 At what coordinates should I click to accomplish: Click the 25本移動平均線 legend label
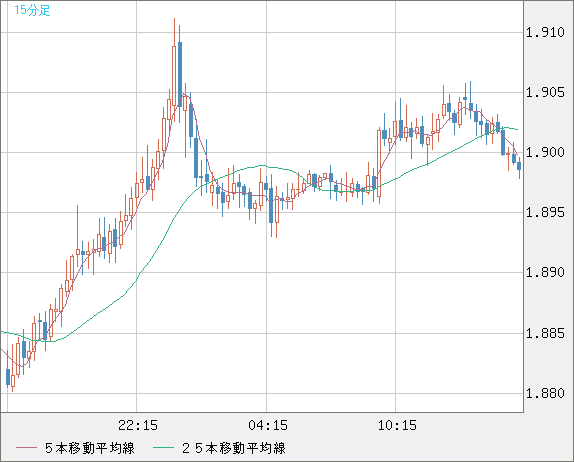[234, 448]
